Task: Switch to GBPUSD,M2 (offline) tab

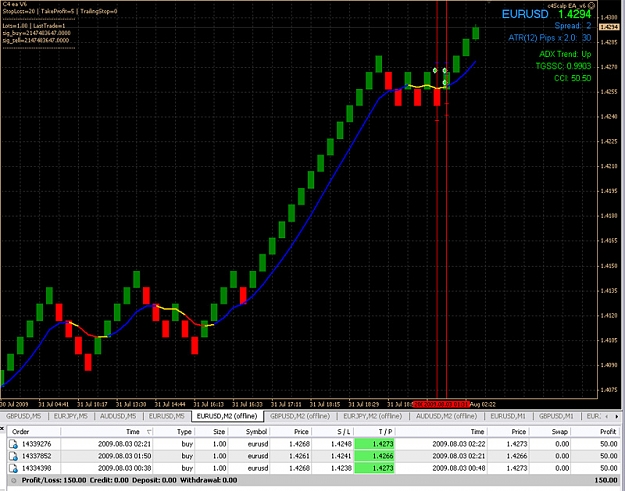Action: click(300, 416)
